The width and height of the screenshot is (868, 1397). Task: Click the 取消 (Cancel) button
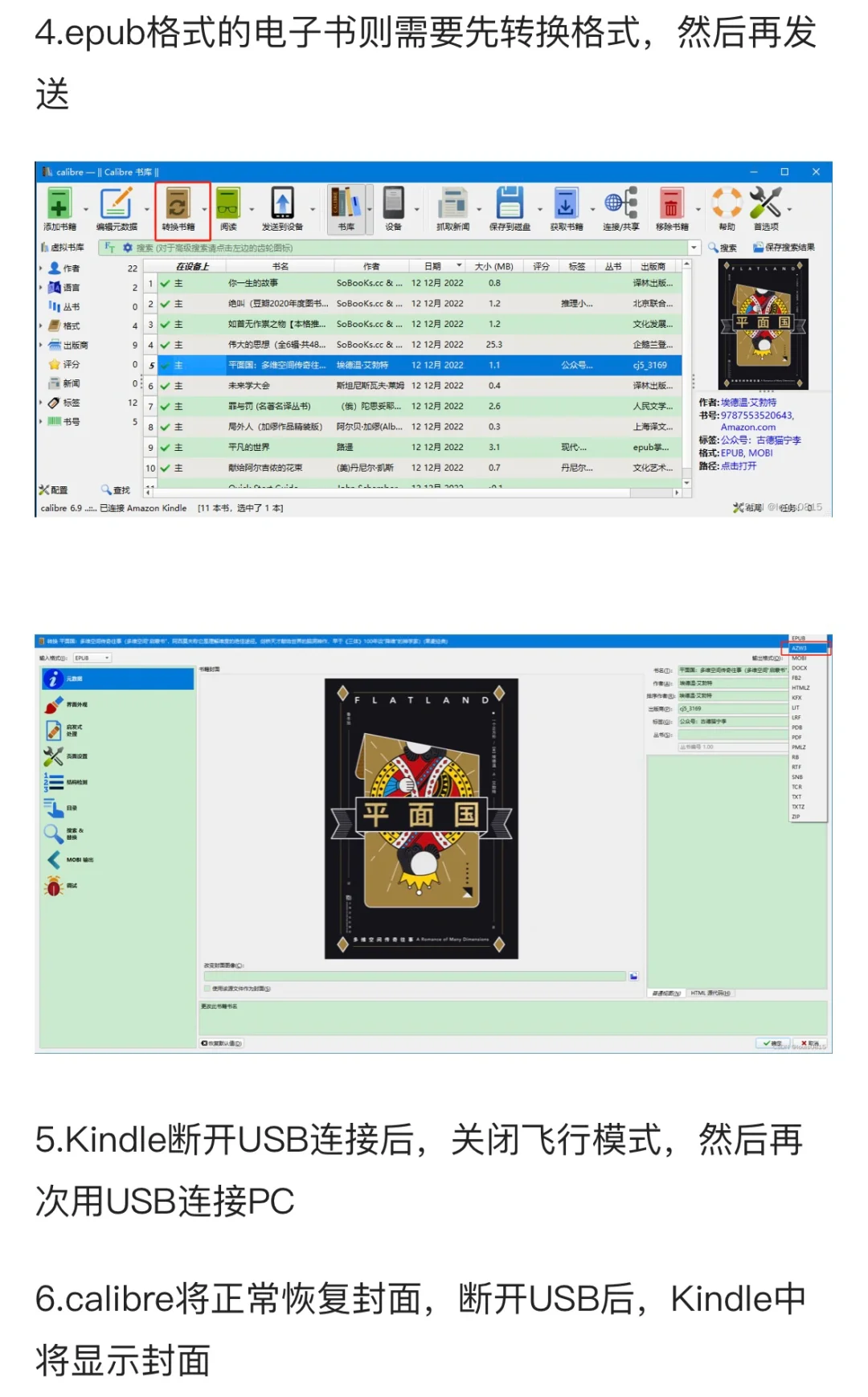810,1043
